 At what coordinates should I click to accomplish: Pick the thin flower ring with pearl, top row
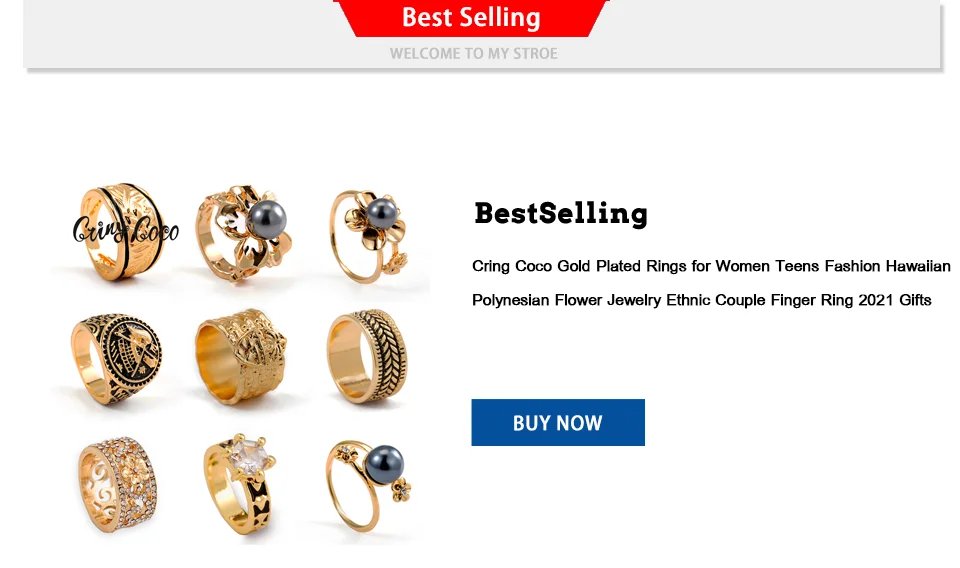(369, 235)
